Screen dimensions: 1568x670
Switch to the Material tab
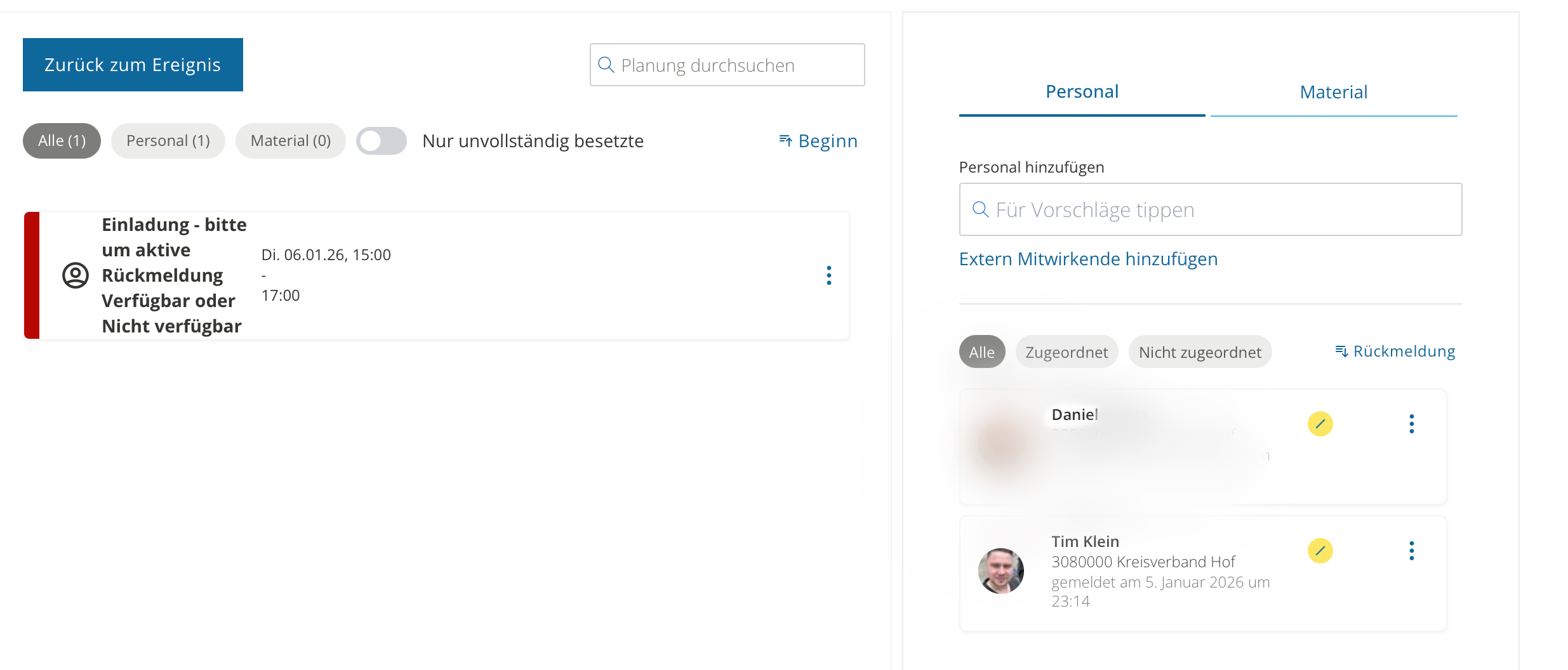pyautogui.click(x=1333, y=93)
